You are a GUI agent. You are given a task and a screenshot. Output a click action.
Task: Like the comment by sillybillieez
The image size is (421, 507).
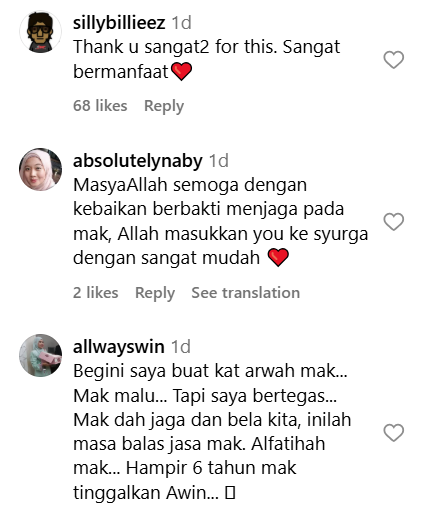coord(393,60)
